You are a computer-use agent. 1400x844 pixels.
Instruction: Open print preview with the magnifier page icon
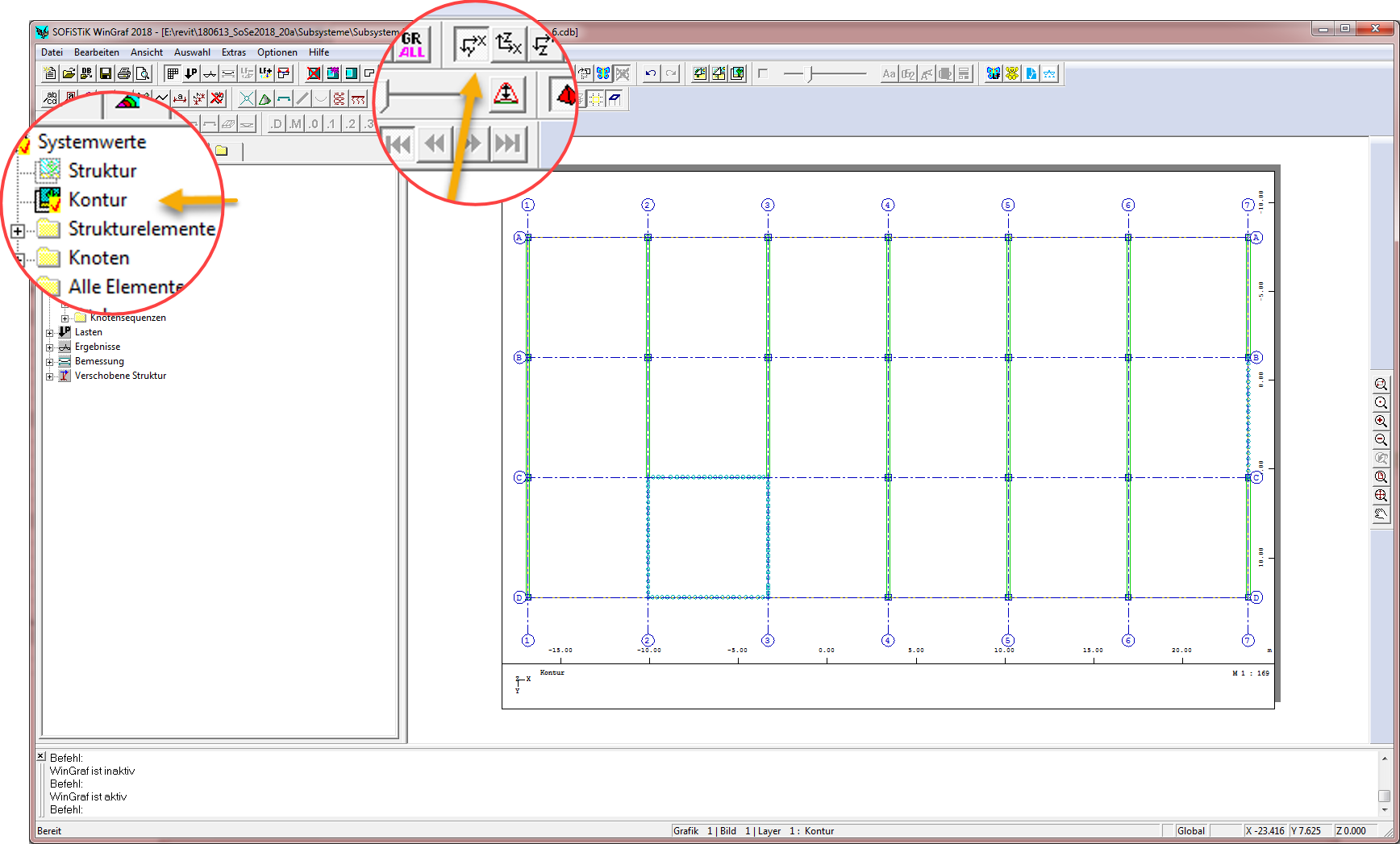tap(143, 74)
